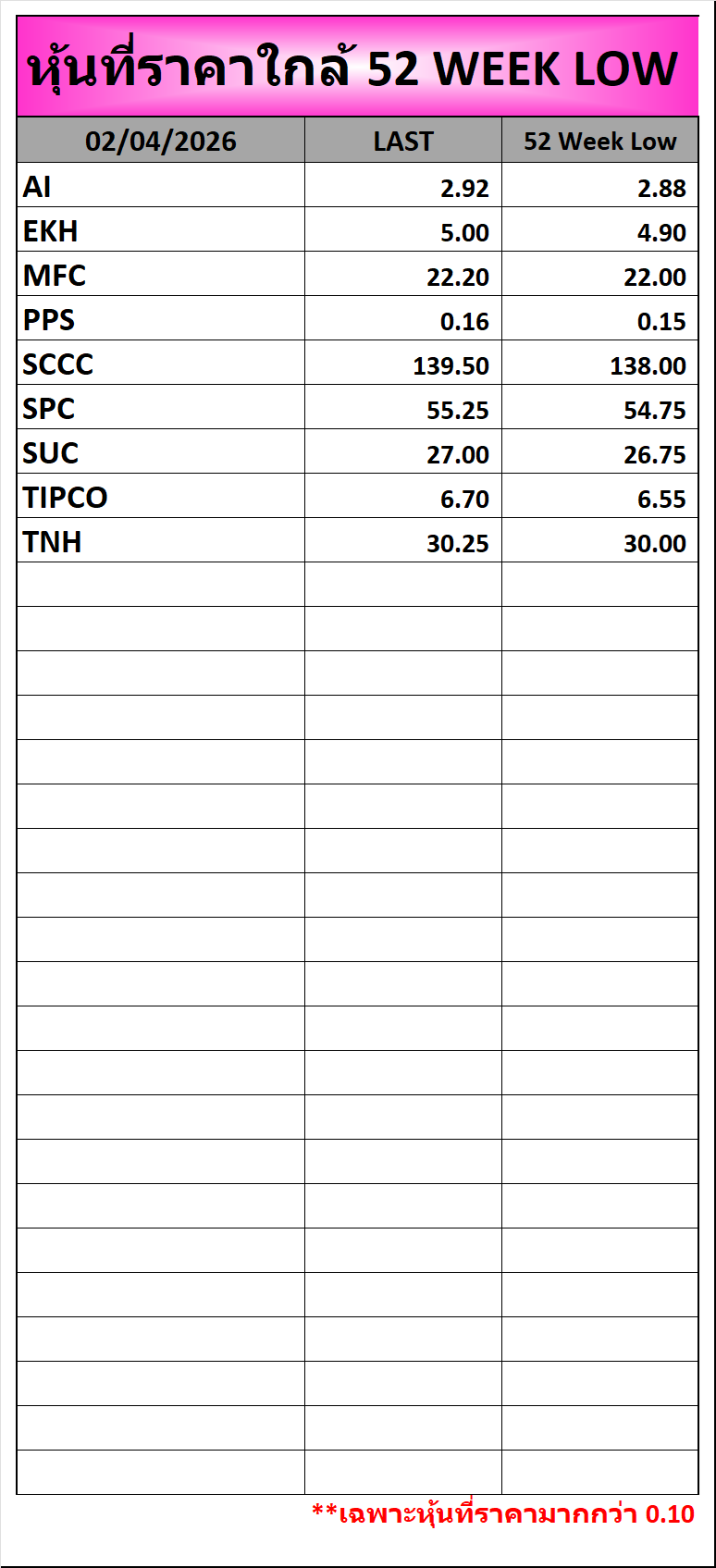Select the 30.00 52-week low cell

pyautogui.click(x=655, y=544)
